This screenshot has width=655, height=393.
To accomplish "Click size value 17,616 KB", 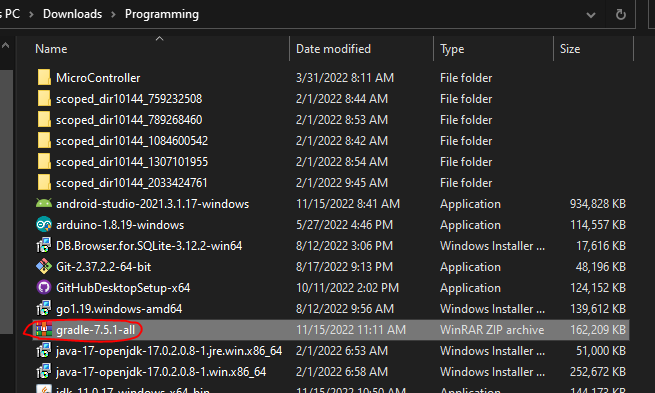I will click(601, 246).
